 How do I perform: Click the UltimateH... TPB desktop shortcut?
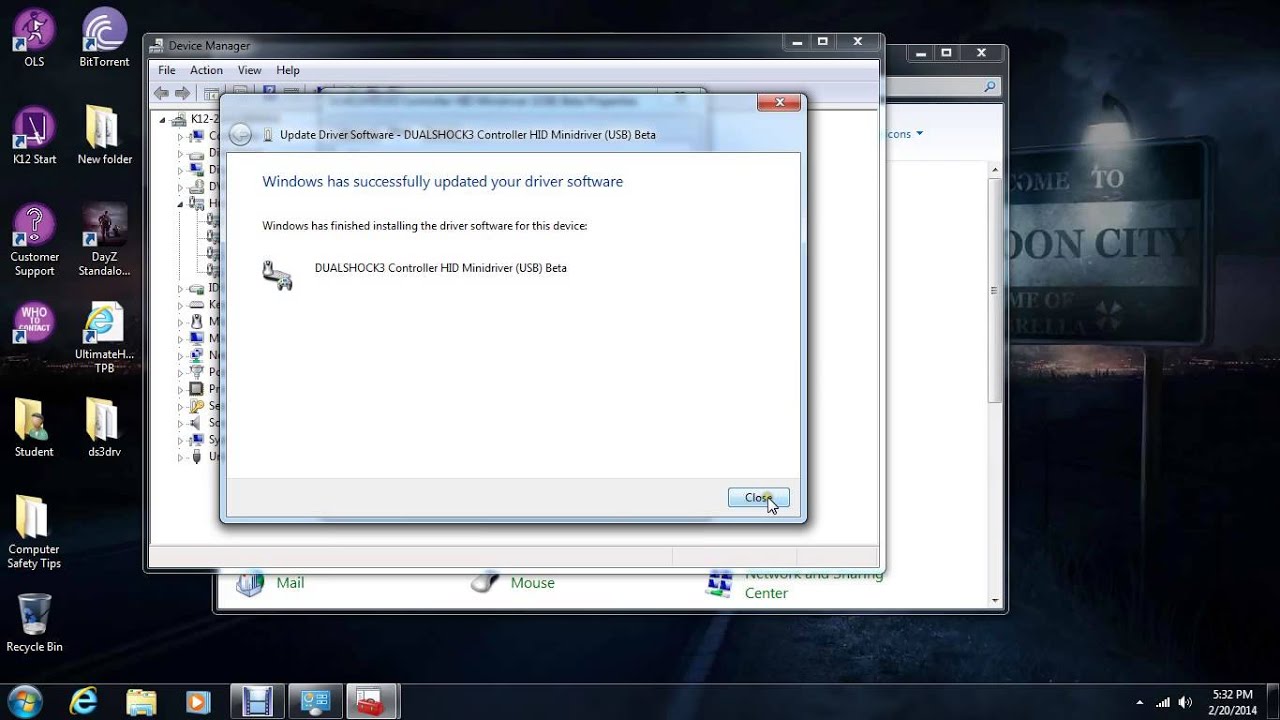[x=104, y=338]
